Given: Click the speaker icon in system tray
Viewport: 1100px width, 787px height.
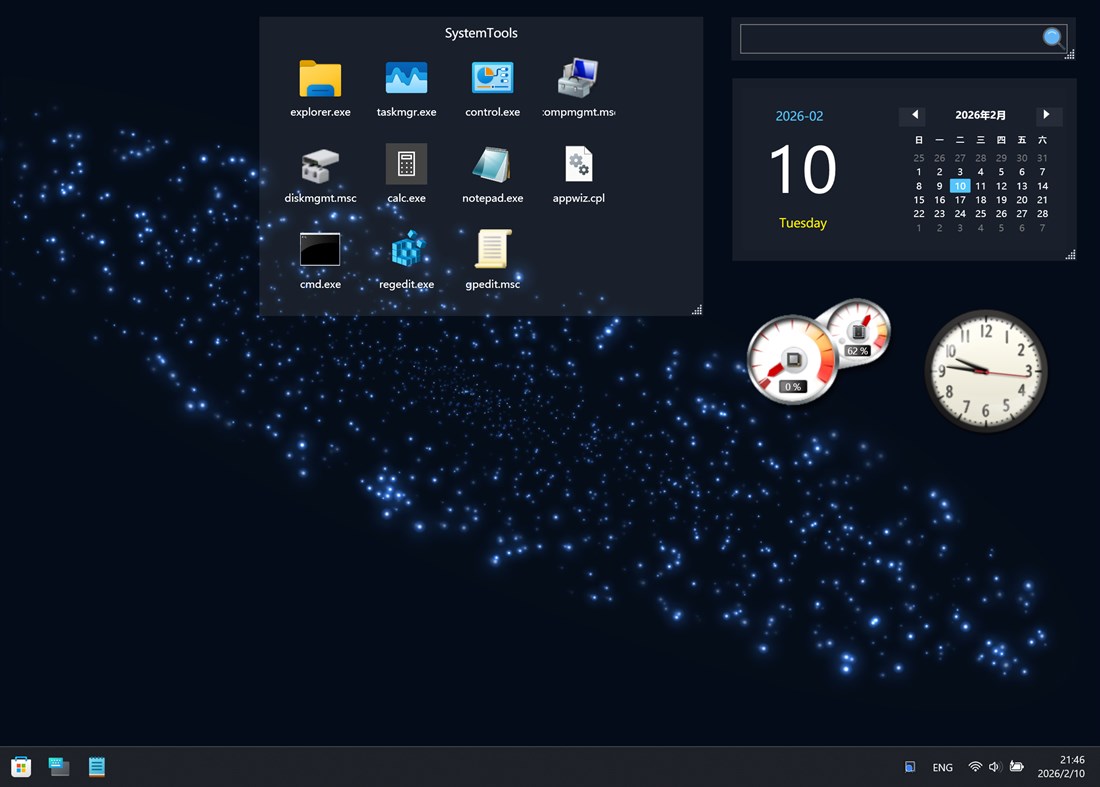Looking at the screenshot, I should point(994,766).
